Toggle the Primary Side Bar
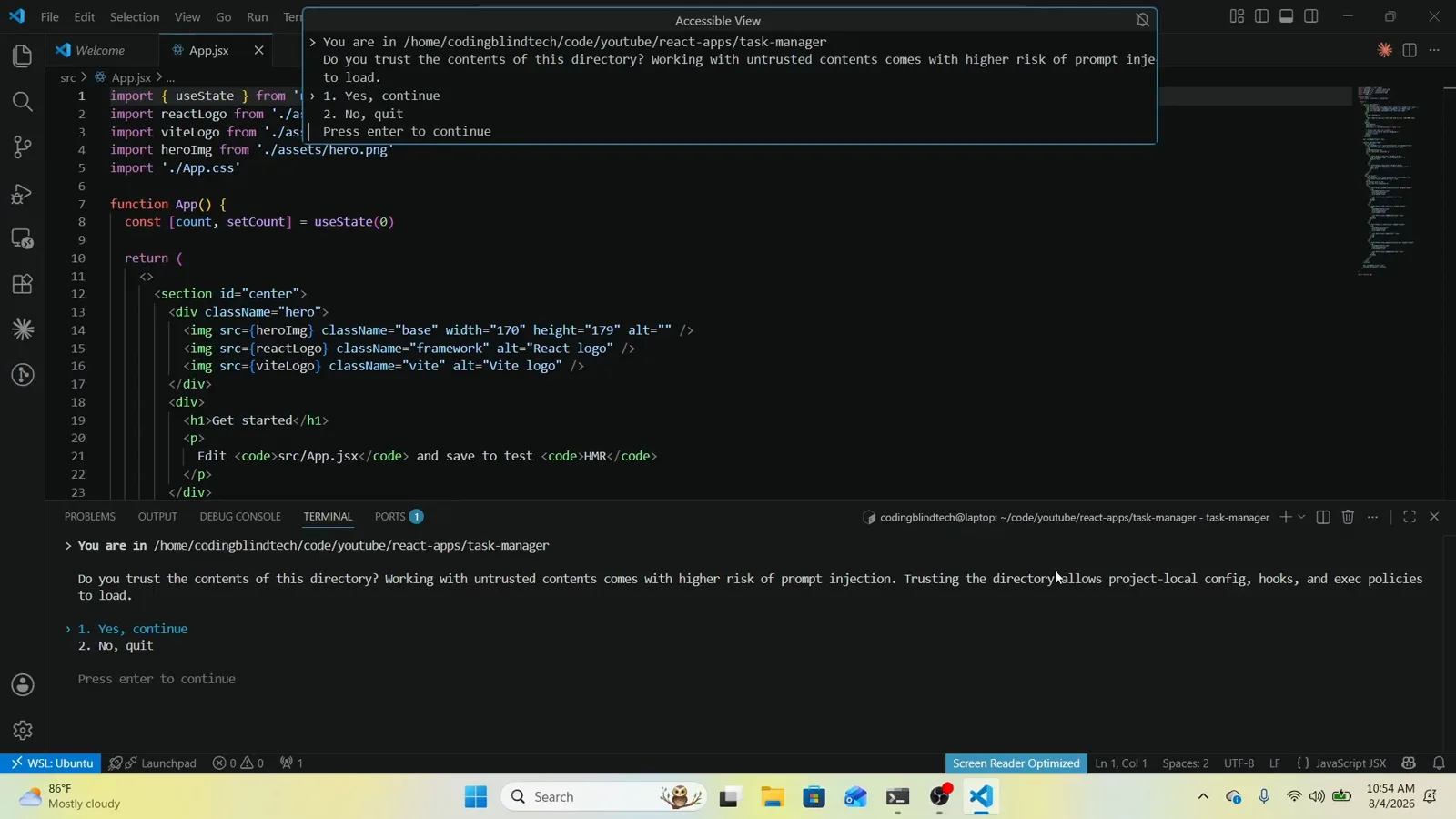Screen dimensions: 1456x819 1261,16
